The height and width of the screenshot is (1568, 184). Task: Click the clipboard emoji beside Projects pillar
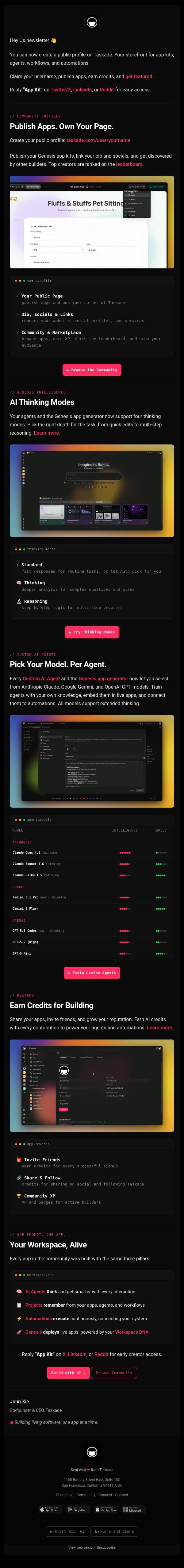(19, 1305)
